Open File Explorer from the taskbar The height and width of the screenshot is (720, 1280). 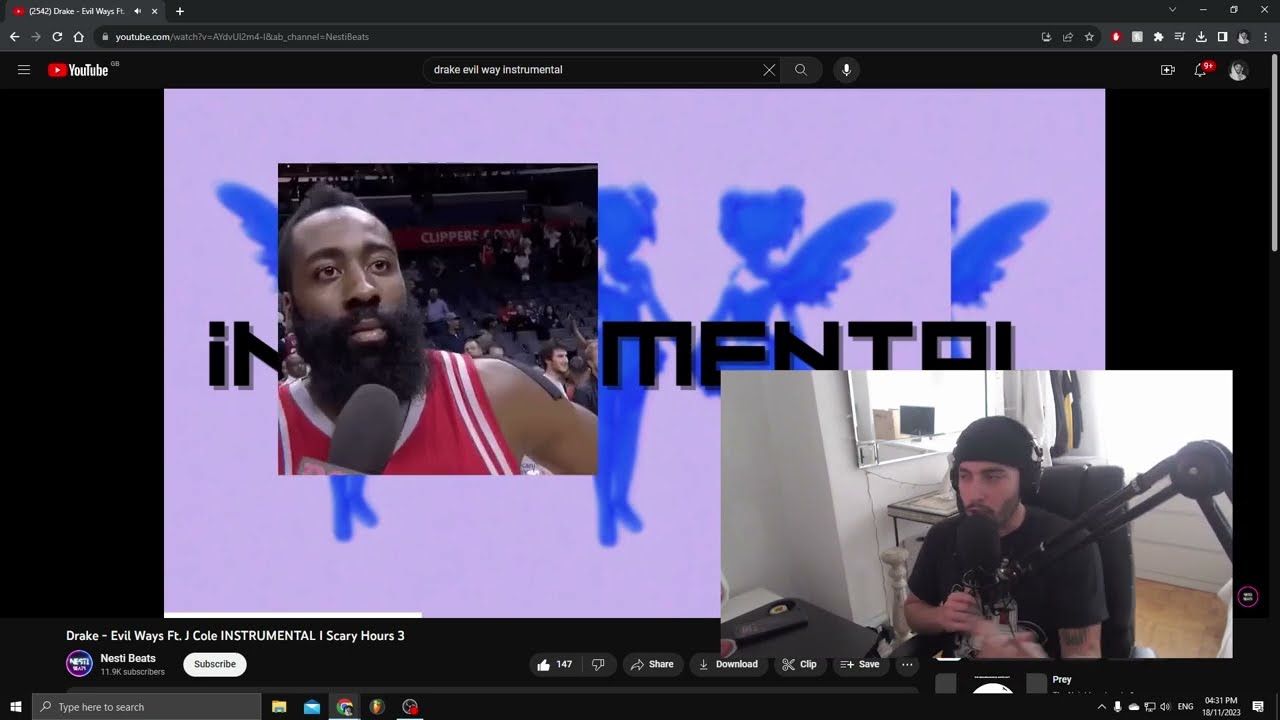point(279,707)
